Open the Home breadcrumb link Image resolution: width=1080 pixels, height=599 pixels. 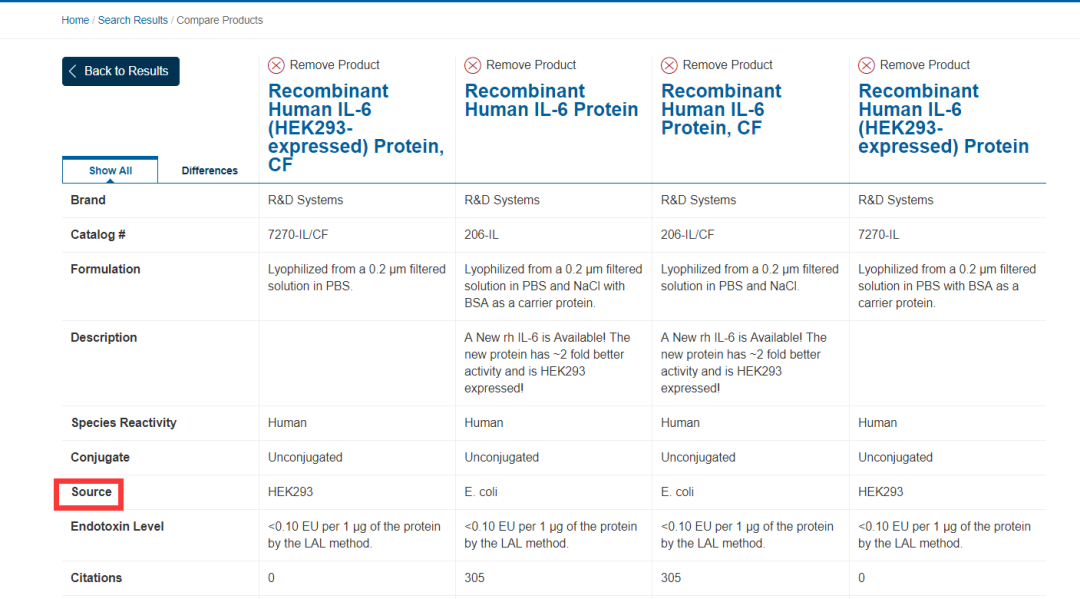[x=75, y=20]
